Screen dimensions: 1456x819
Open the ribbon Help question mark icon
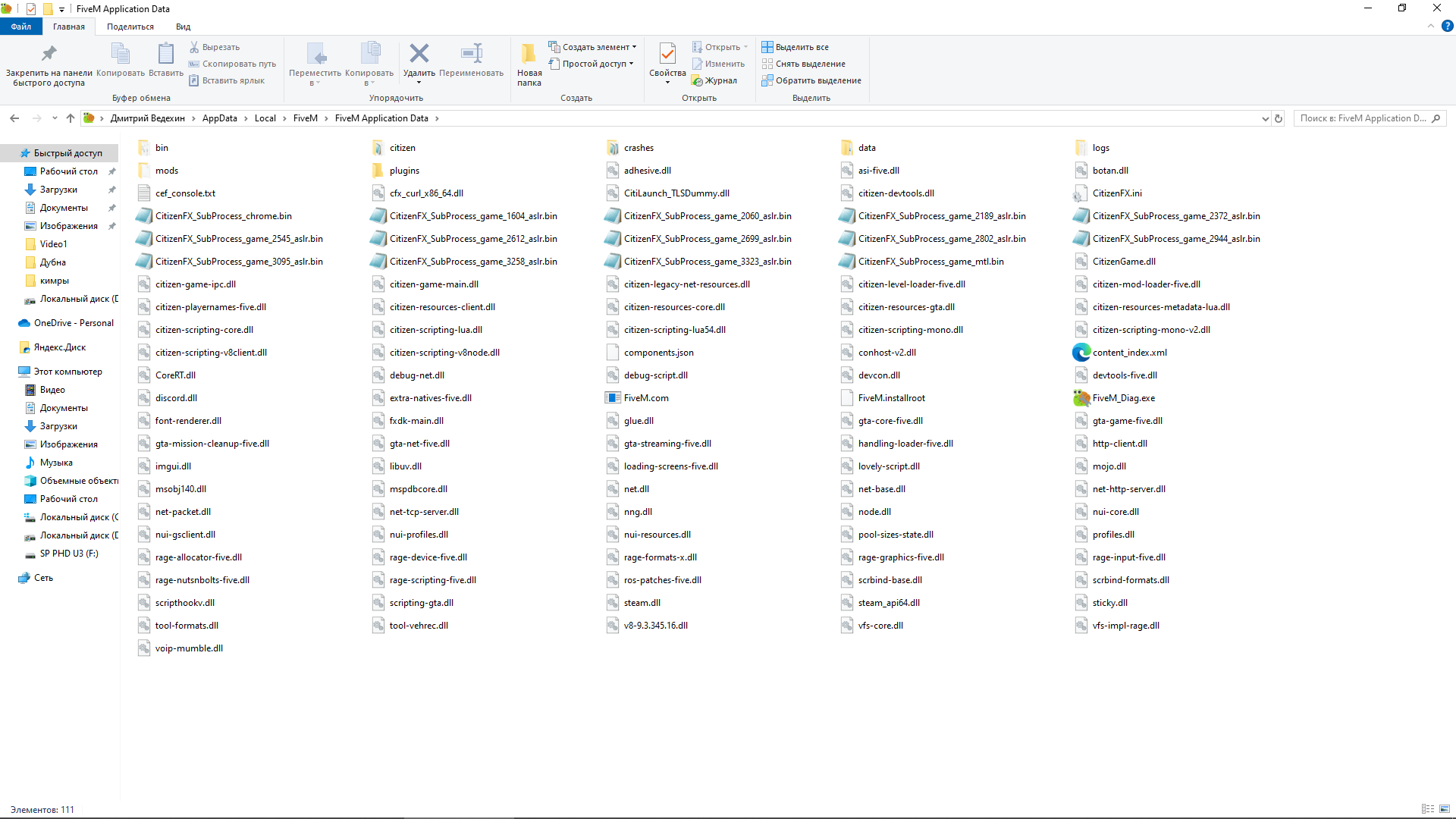1447,26
